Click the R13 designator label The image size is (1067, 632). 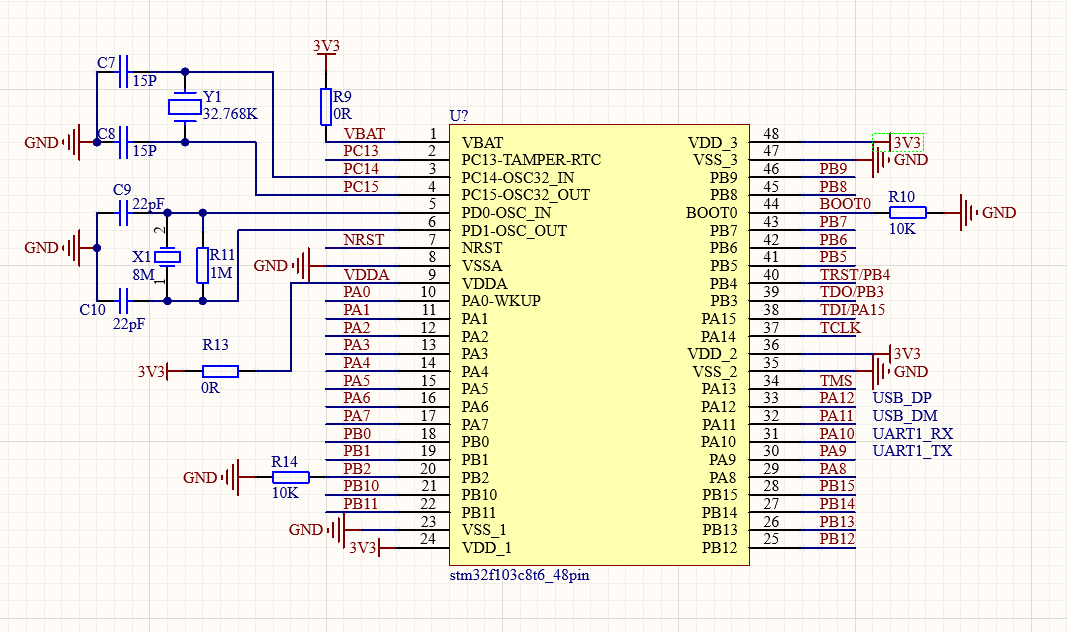[215, 345]
